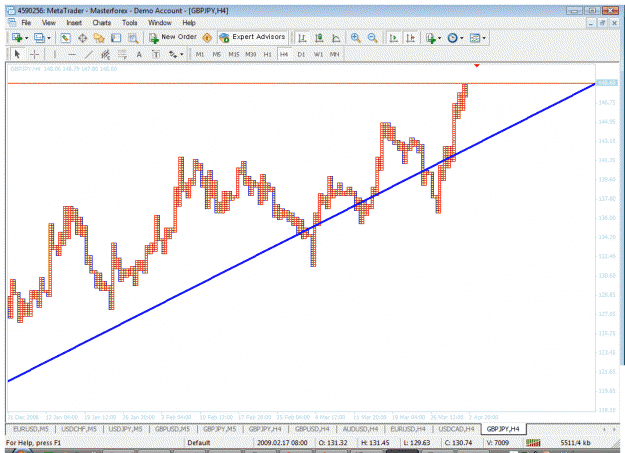The height and width of the screenshot is (453, 625).
Task: Switch chart to M15 timeframe
Action: (x=234, y=54)
